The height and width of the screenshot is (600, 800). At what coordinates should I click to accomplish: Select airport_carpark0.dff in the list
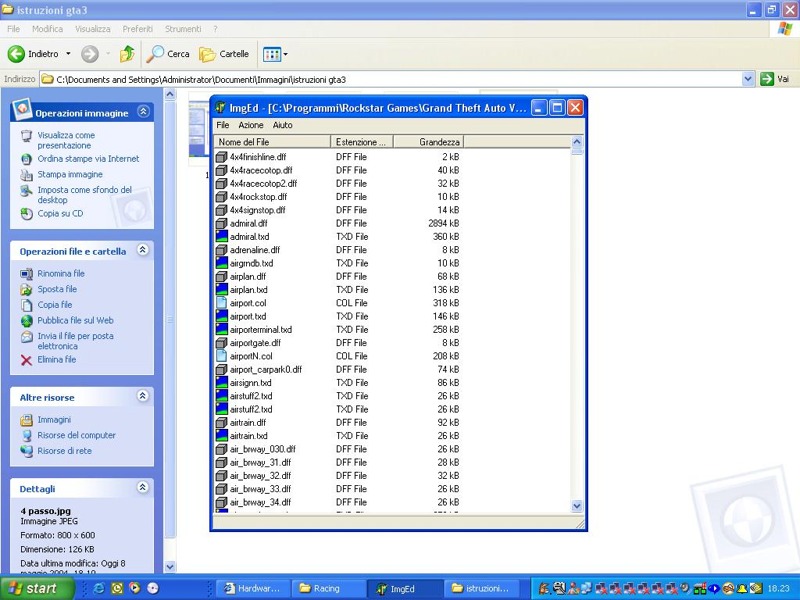click(265, 369)
